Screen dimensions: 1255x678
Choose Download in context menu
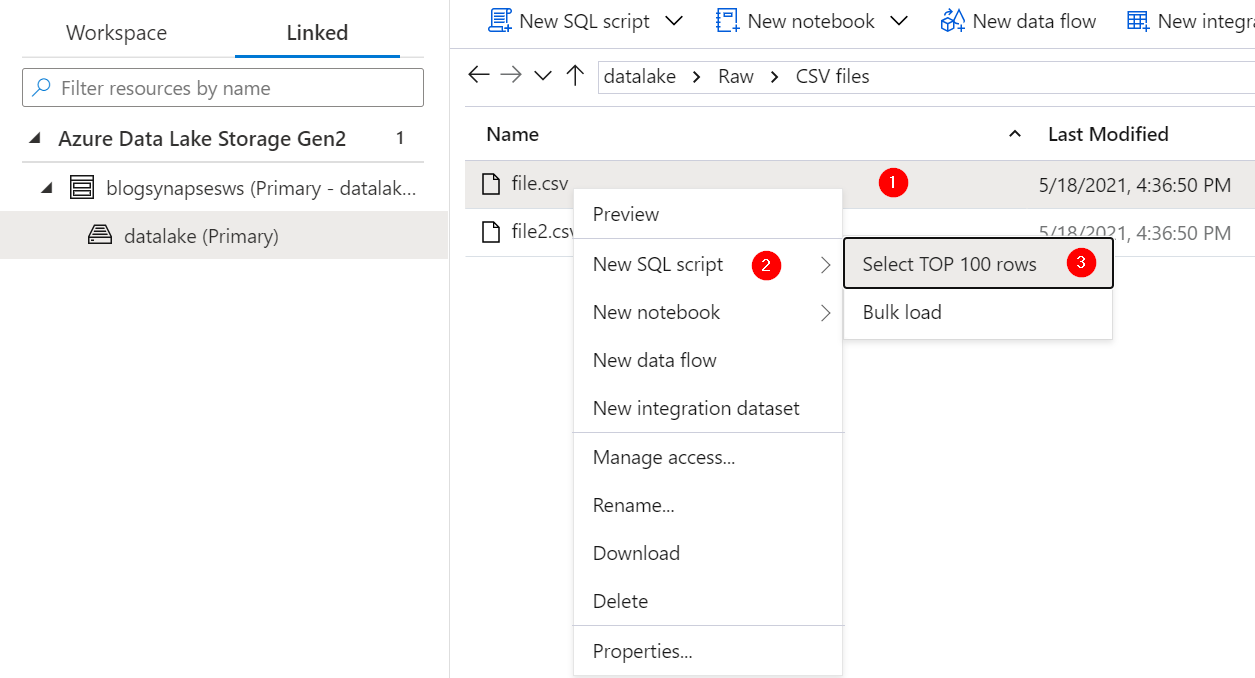(x=708, y=553)
